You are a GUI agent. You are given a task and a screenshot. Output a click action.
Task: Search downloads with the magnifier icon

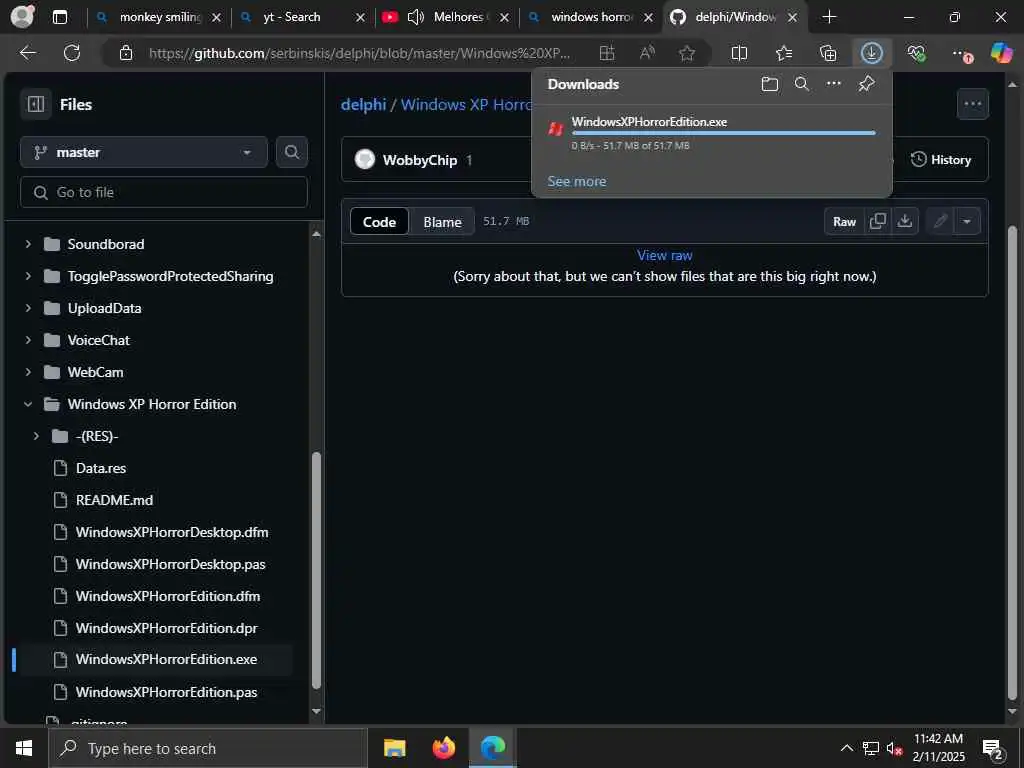(802, 84)
